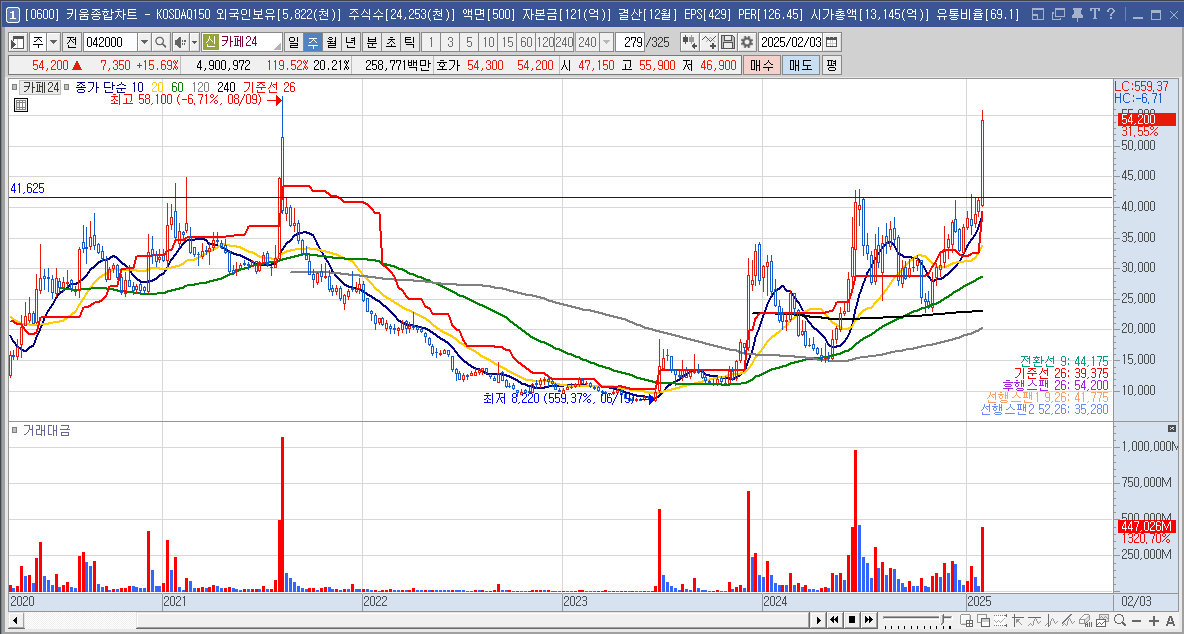Click the save chart floppy icon
This screenshot has width=1184, height=634.
728,42
